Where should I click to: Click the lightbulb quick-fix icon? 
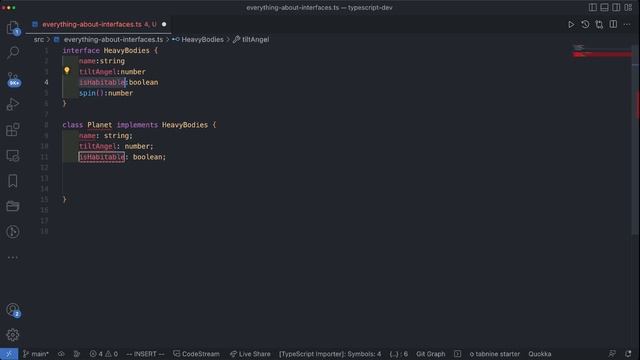(67, 71)
